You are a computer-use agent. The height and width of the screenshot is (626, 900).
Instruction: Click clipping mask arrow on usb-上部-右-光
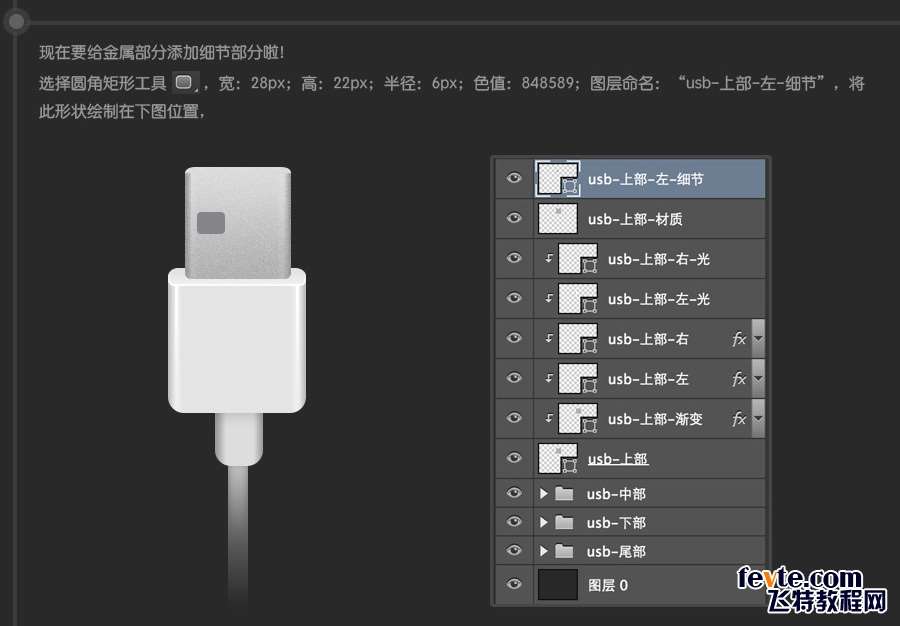[549, 258]
